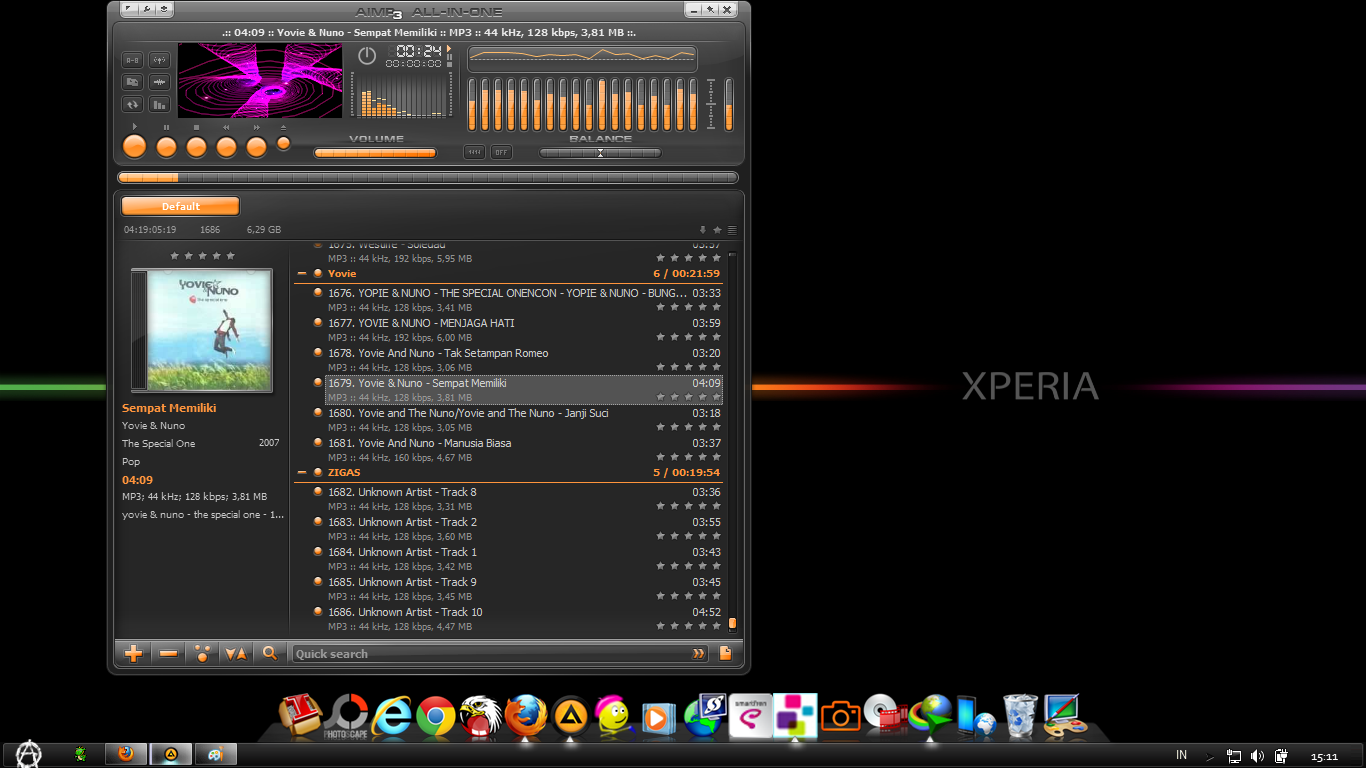Viewport: 1366px width, 768px height.
Task: Rate the track using stars above album art
Action: tap(202, 256)
